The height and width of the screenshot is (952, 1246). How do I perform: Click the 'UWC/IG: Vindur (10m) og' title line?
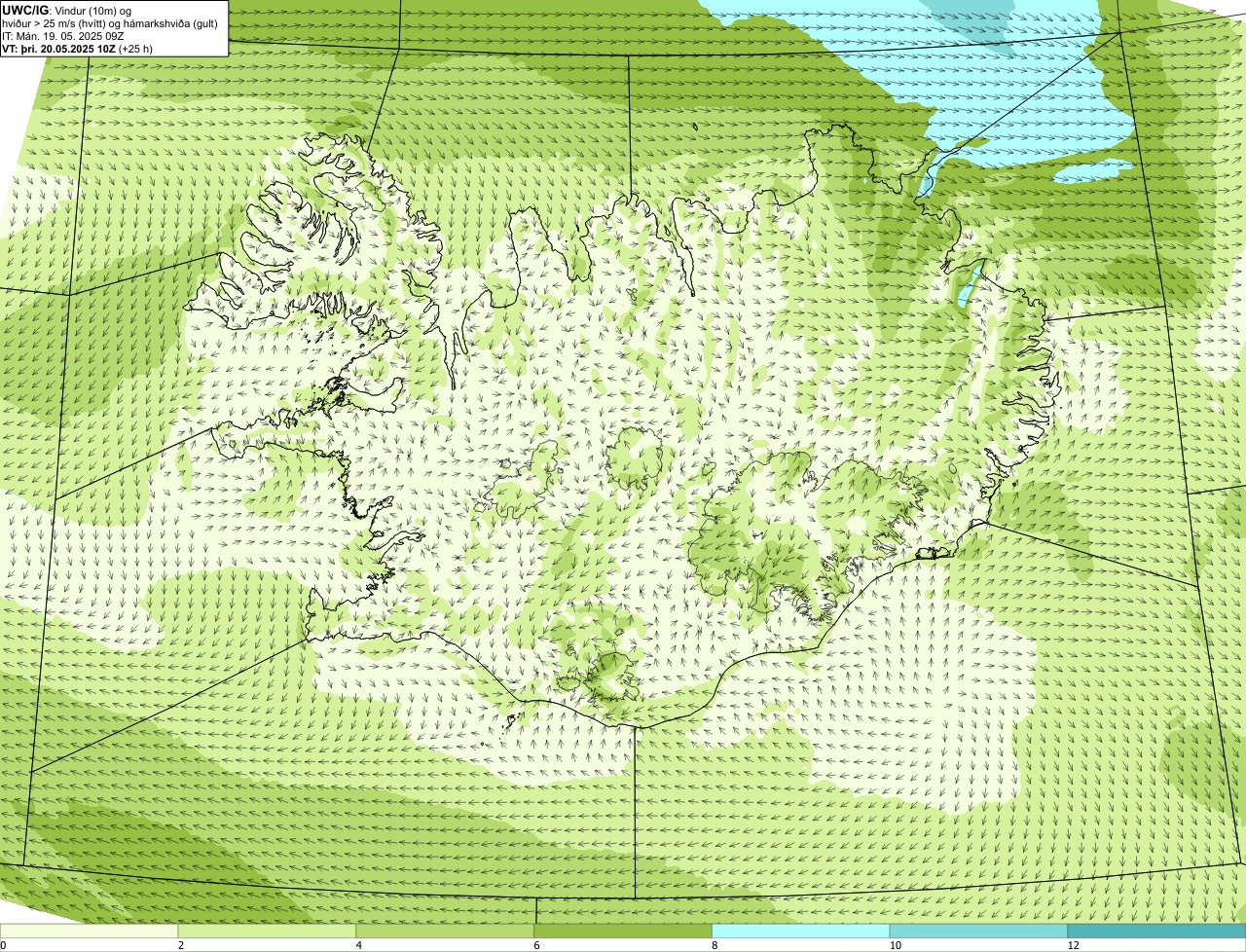(66, 10)
